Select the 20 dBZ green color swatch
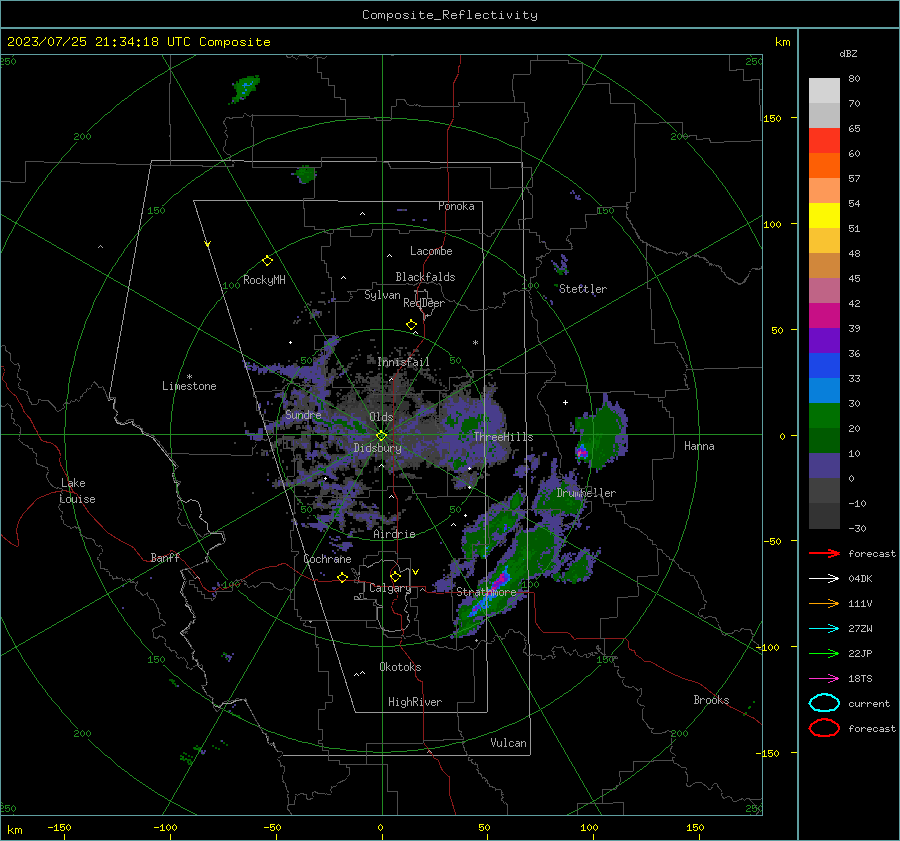The image size is (900, 841). [824, 415]
